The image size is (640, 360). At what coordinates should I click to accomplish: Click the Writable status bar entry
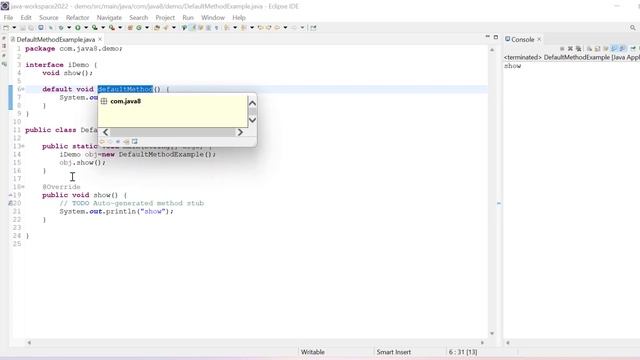click(x=313, y=352)
